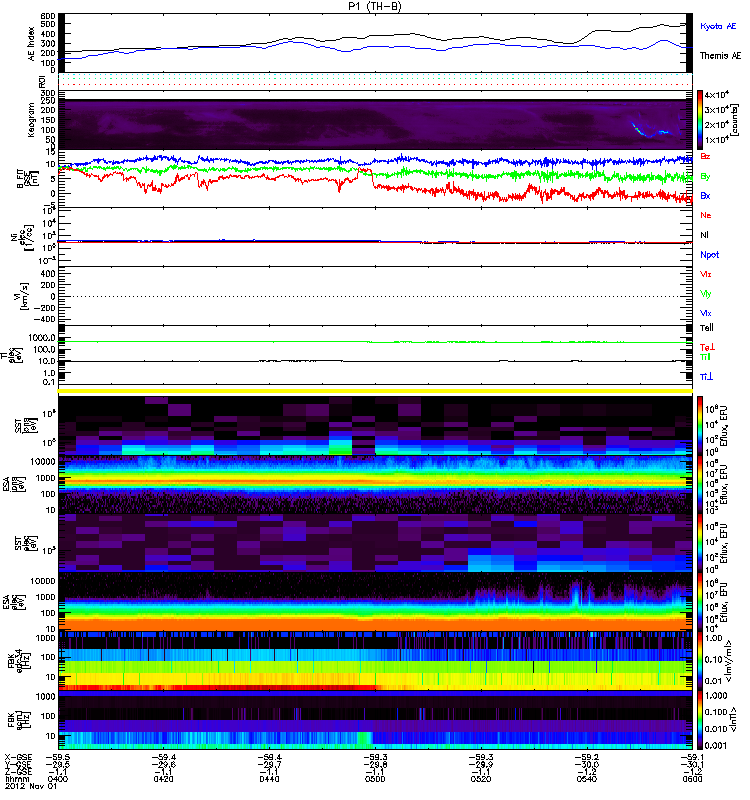
Task: Click the "FBK scm1 [Hz]" axis label
Action: pyautogui.click(x=17, y=719)
